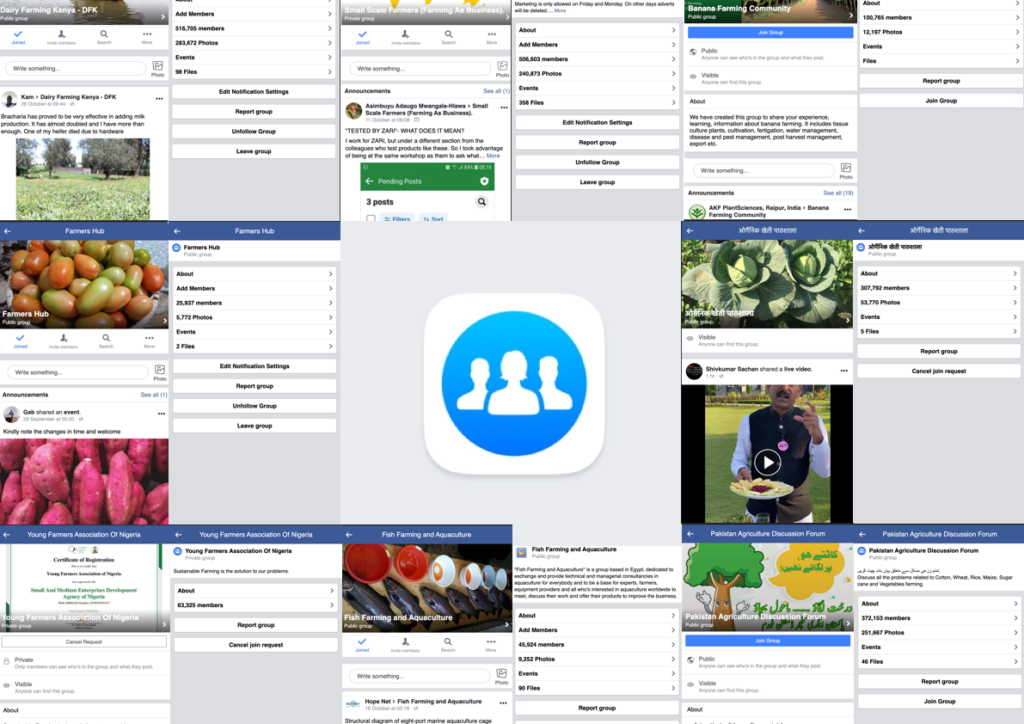
Task: Click into Banana Farming Community "Write something..." box
Action: 763,170
